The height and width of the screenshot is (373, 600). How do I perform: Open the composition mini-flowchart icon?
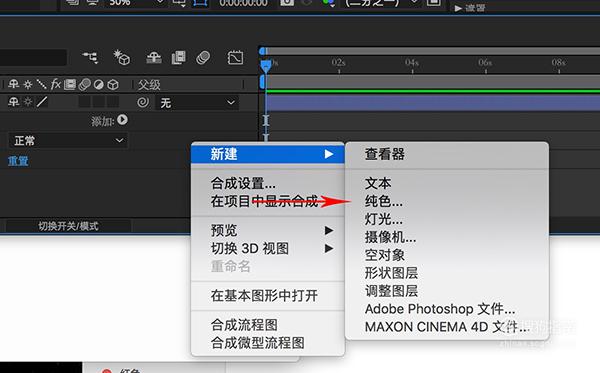90,58
